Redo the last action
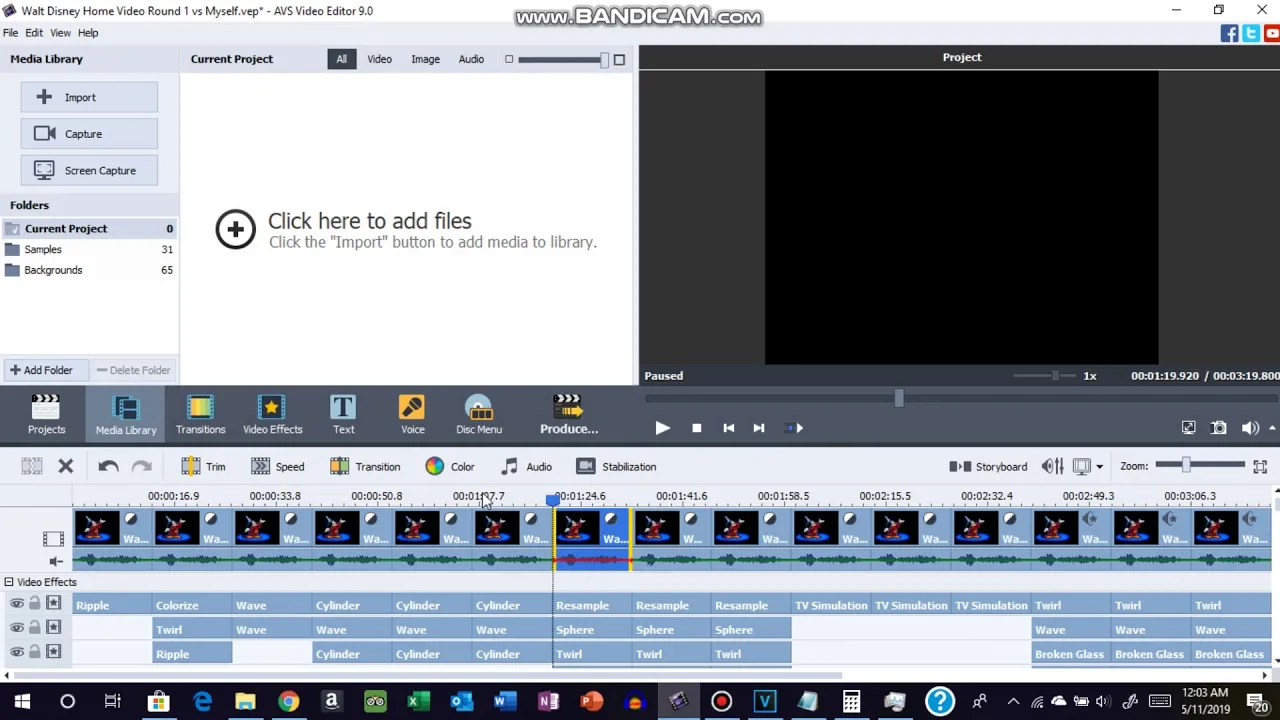 click(x=142, y=466)
